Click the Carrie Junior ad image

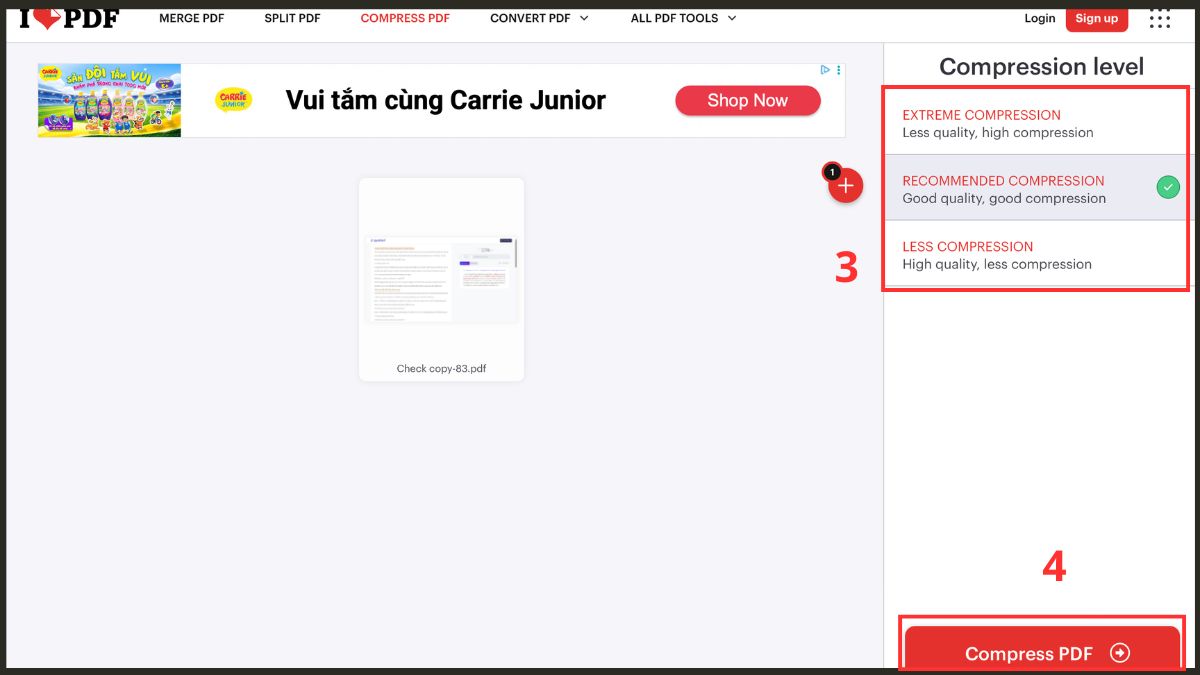[x=110, y=100]
